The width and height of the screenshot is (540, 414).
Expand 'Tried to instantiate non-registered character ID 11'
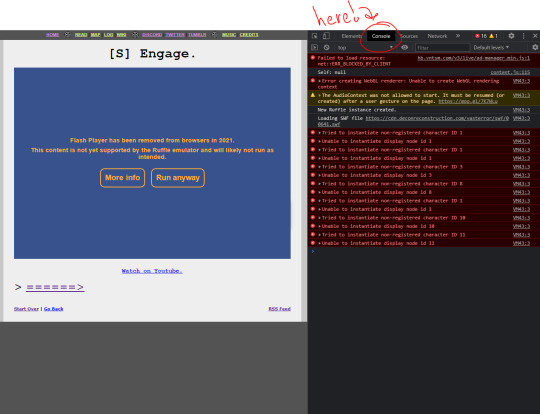point(319,235)
